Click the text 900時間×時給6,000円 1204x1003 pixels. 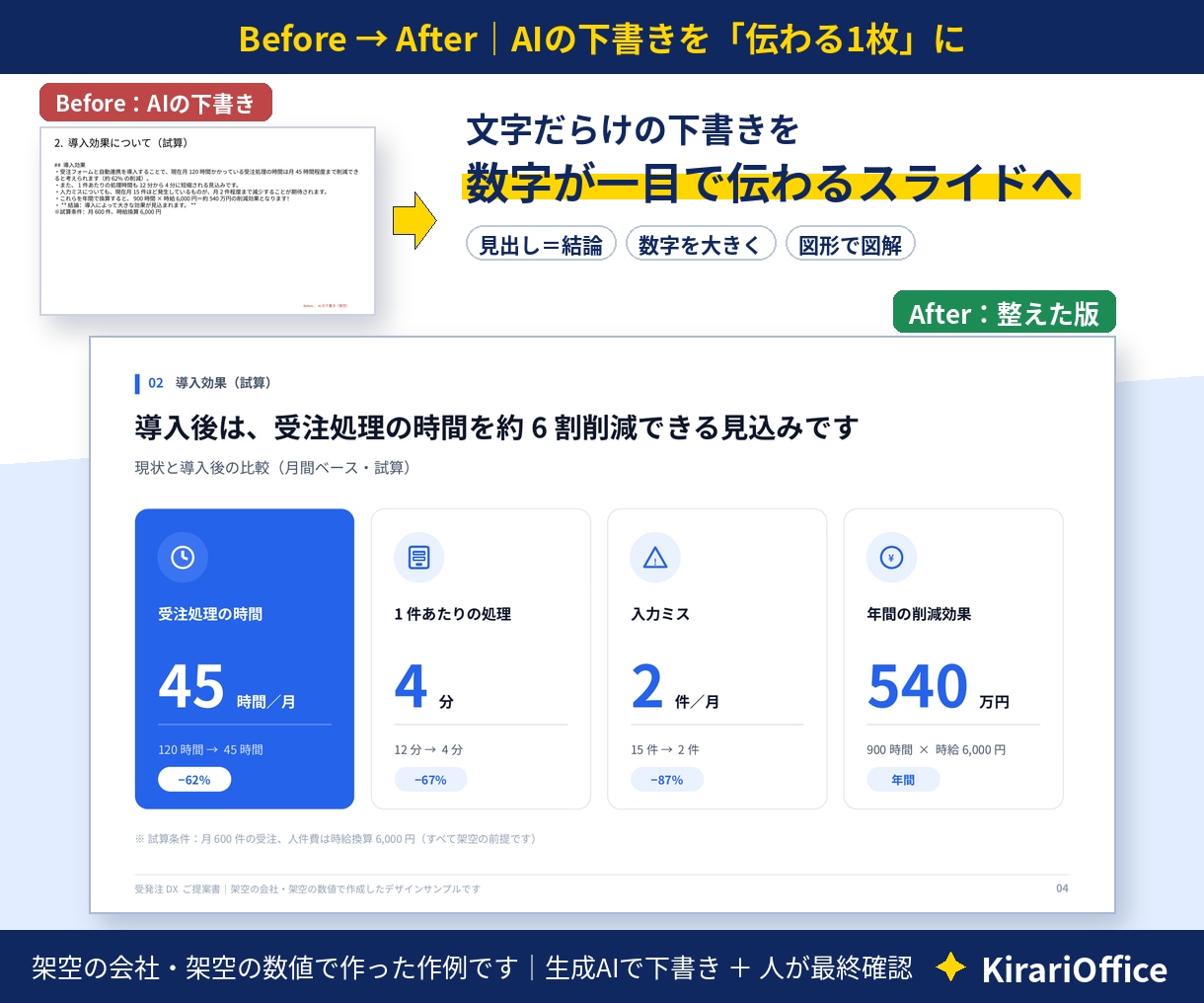pos(937,750)
